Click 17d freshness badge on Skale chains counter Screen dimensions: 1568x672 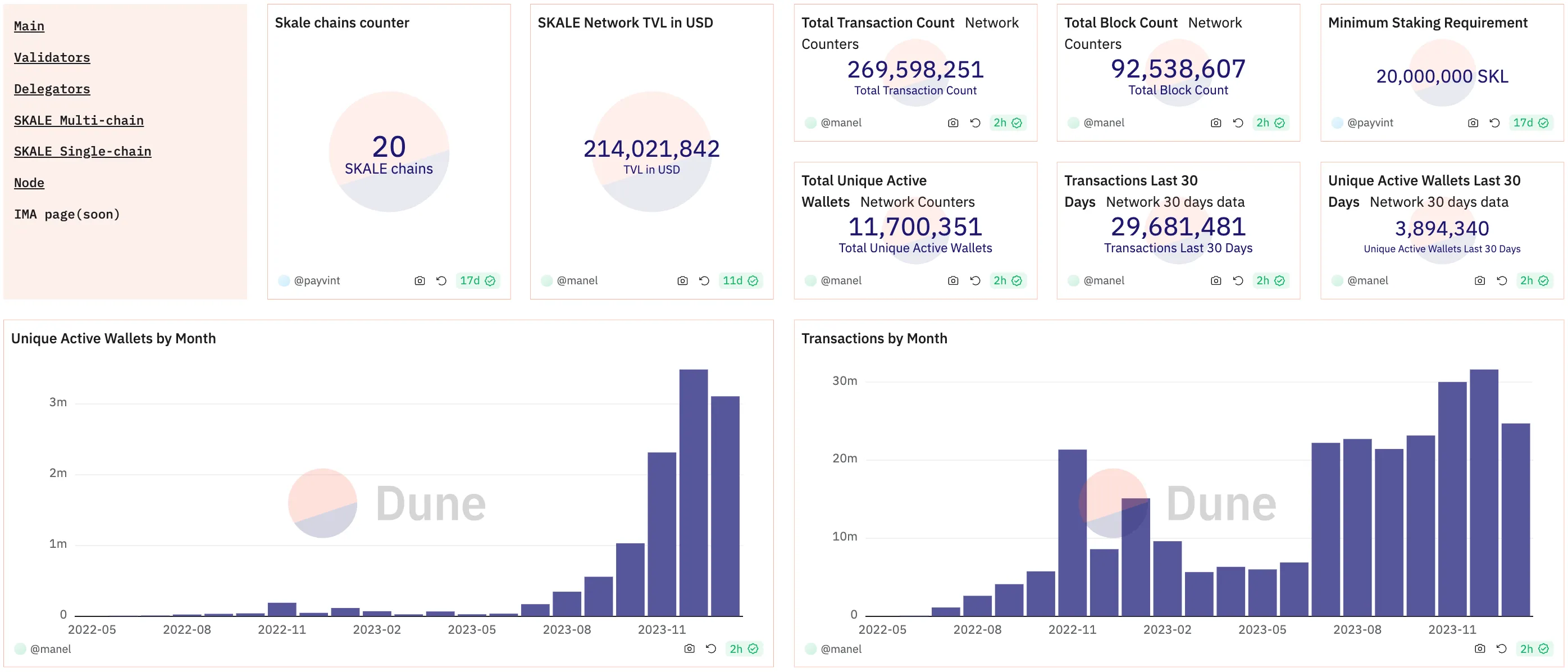click(478, 281)
